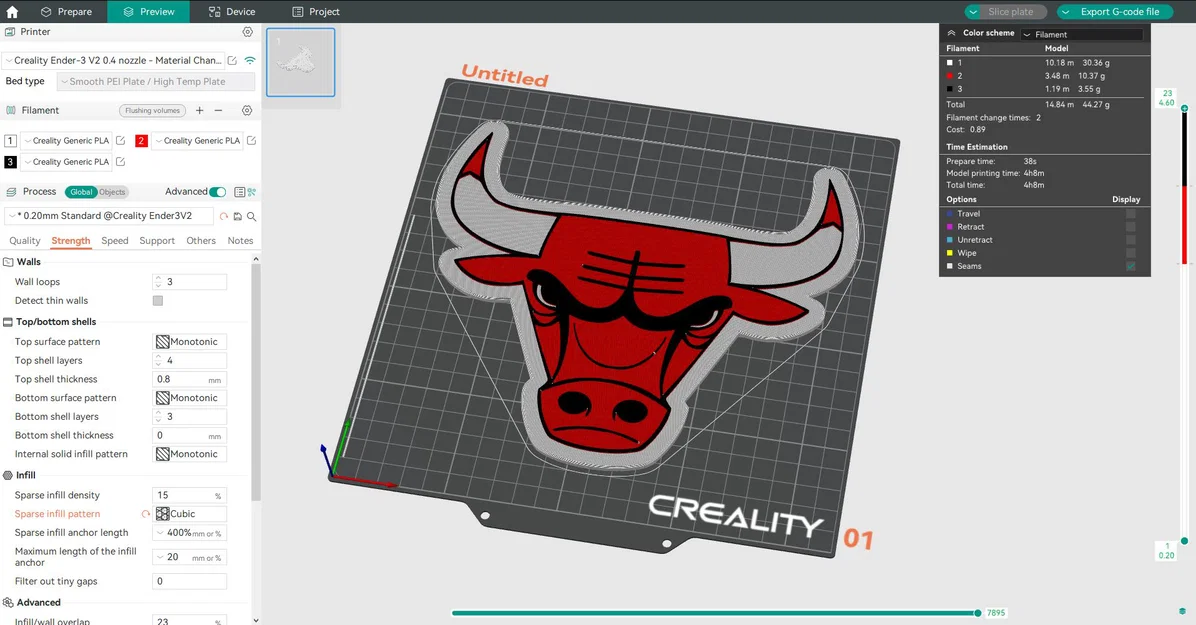This screenshot has width=1196, height=625.
Task: Switch to the Project tab
Action: (316, 11)
